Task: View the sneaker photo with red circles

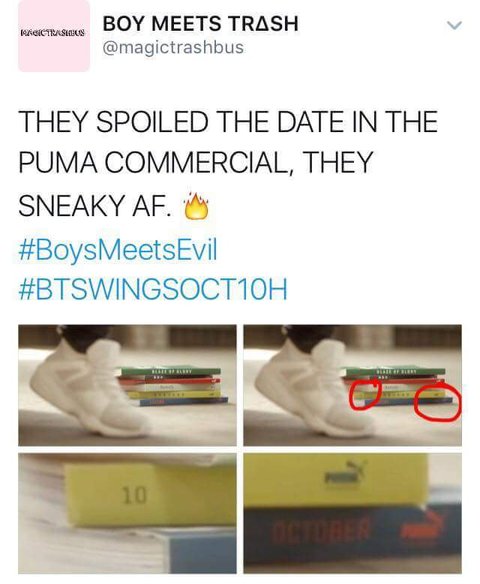Action: point(352,385)
